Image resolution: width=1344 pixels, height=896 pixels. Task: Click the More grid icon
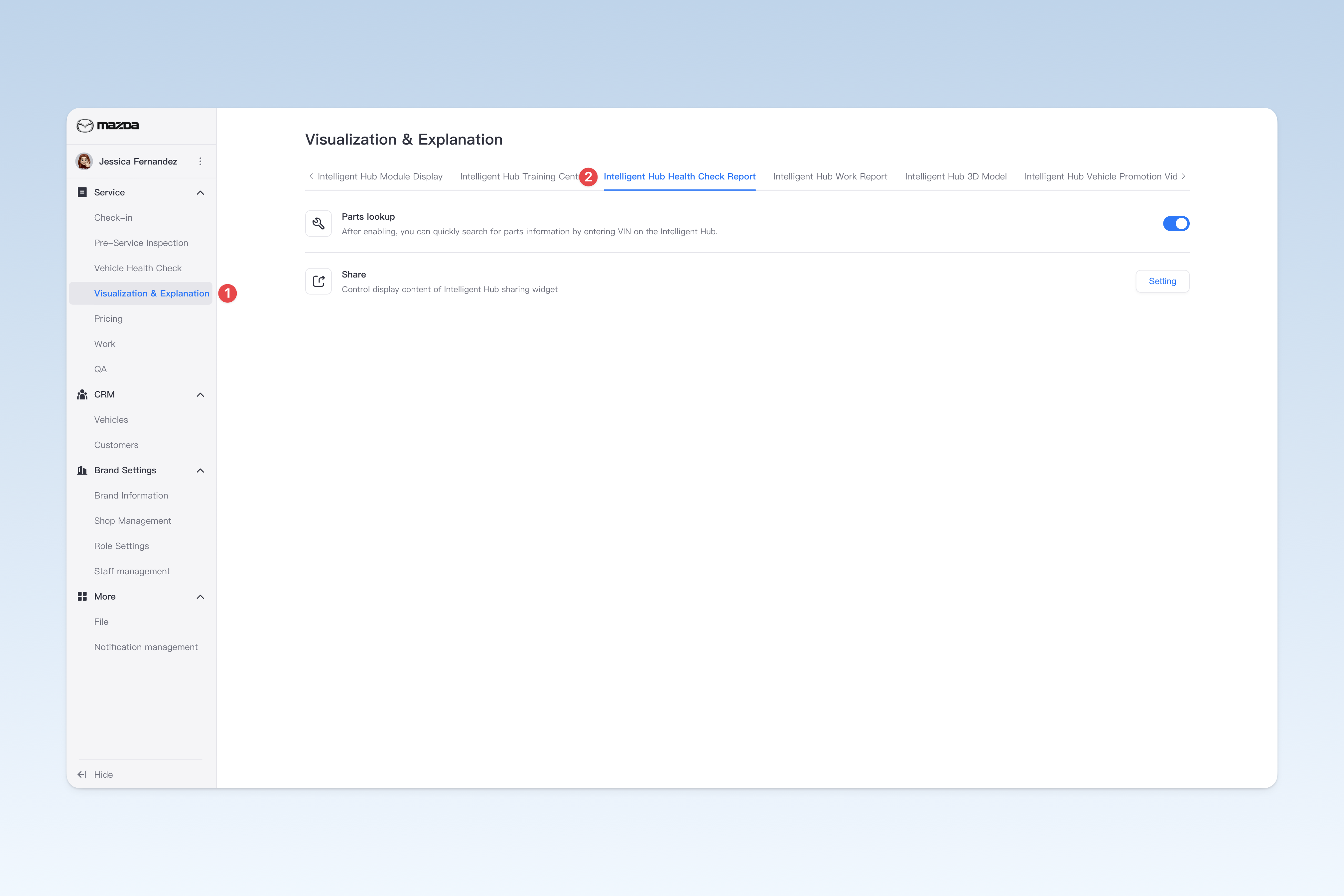pos(82,597)
